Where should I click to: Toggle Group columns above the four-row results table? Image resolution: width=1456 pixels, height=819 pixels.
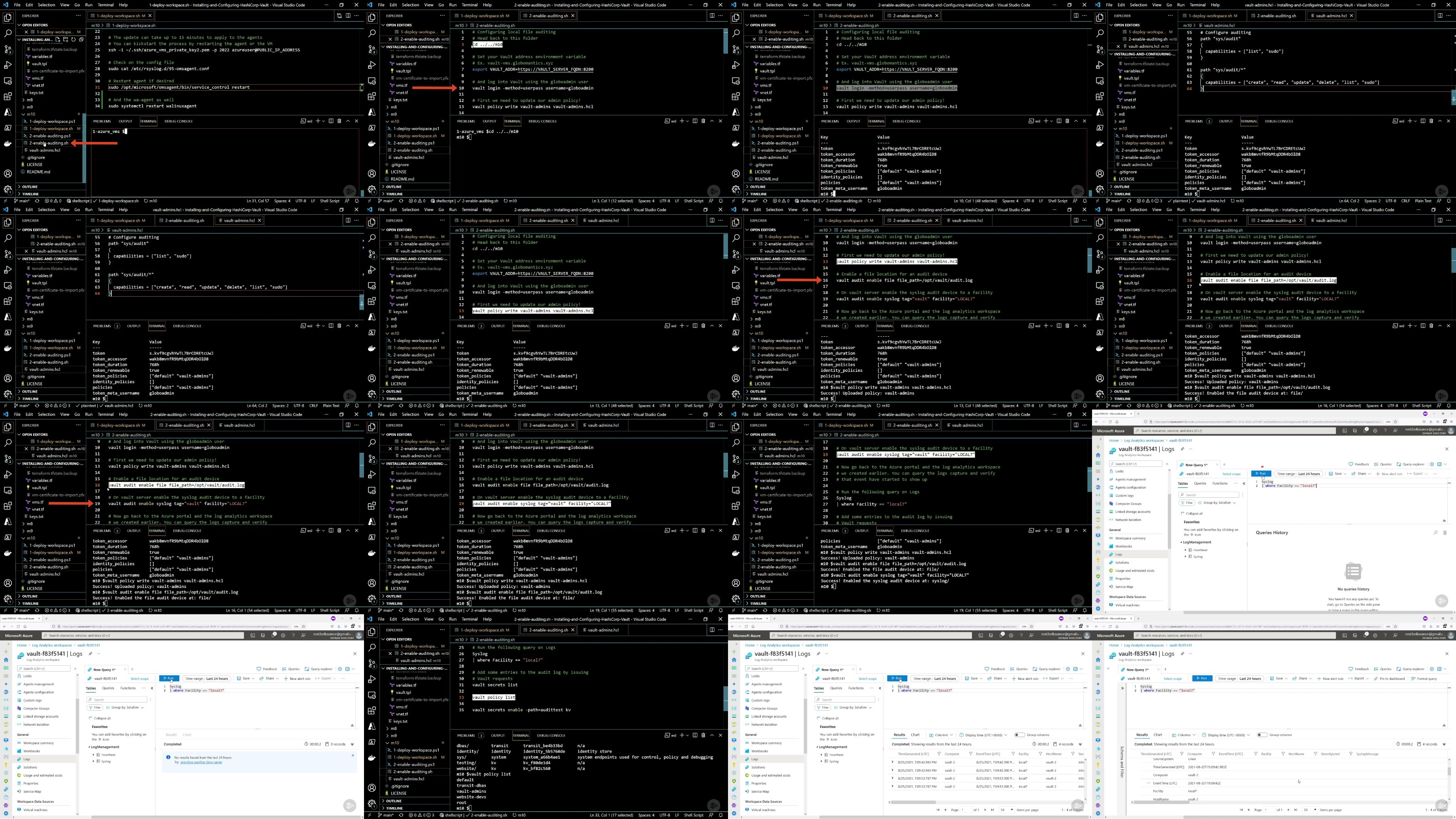[1019, 735]
